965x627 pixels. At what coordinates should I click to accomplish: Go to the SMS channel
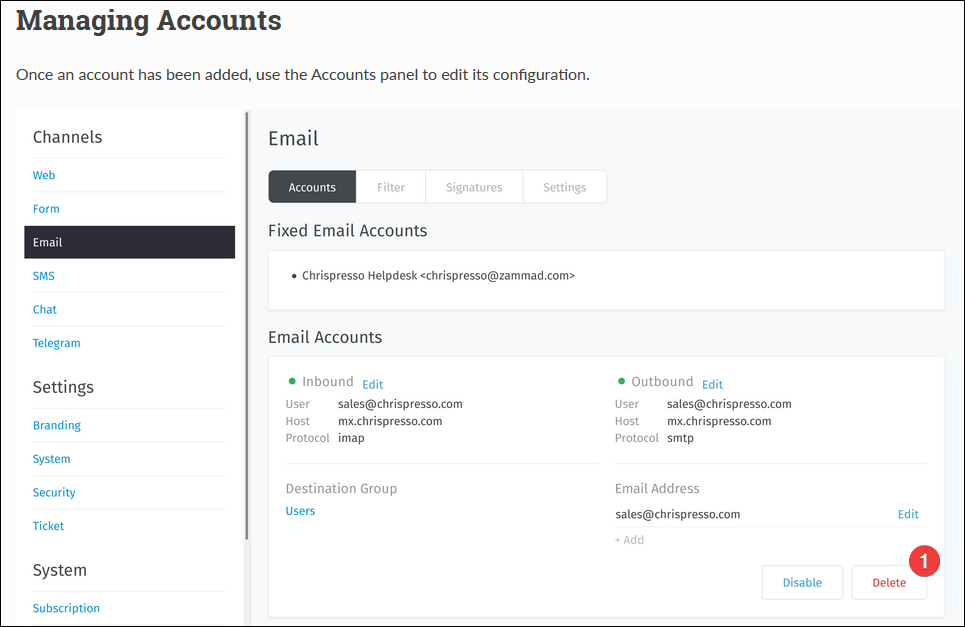44,276
